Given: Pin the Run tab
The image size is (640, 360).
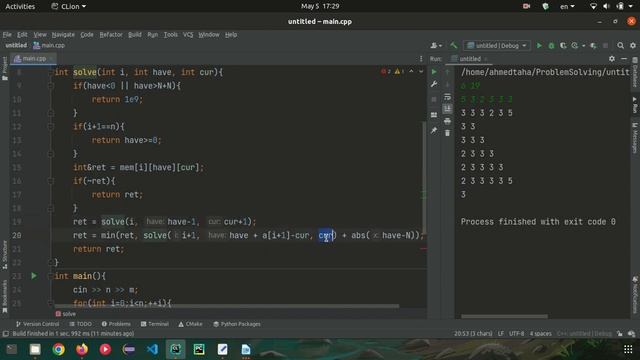Looking at the screenshot, I should point(434,130).
